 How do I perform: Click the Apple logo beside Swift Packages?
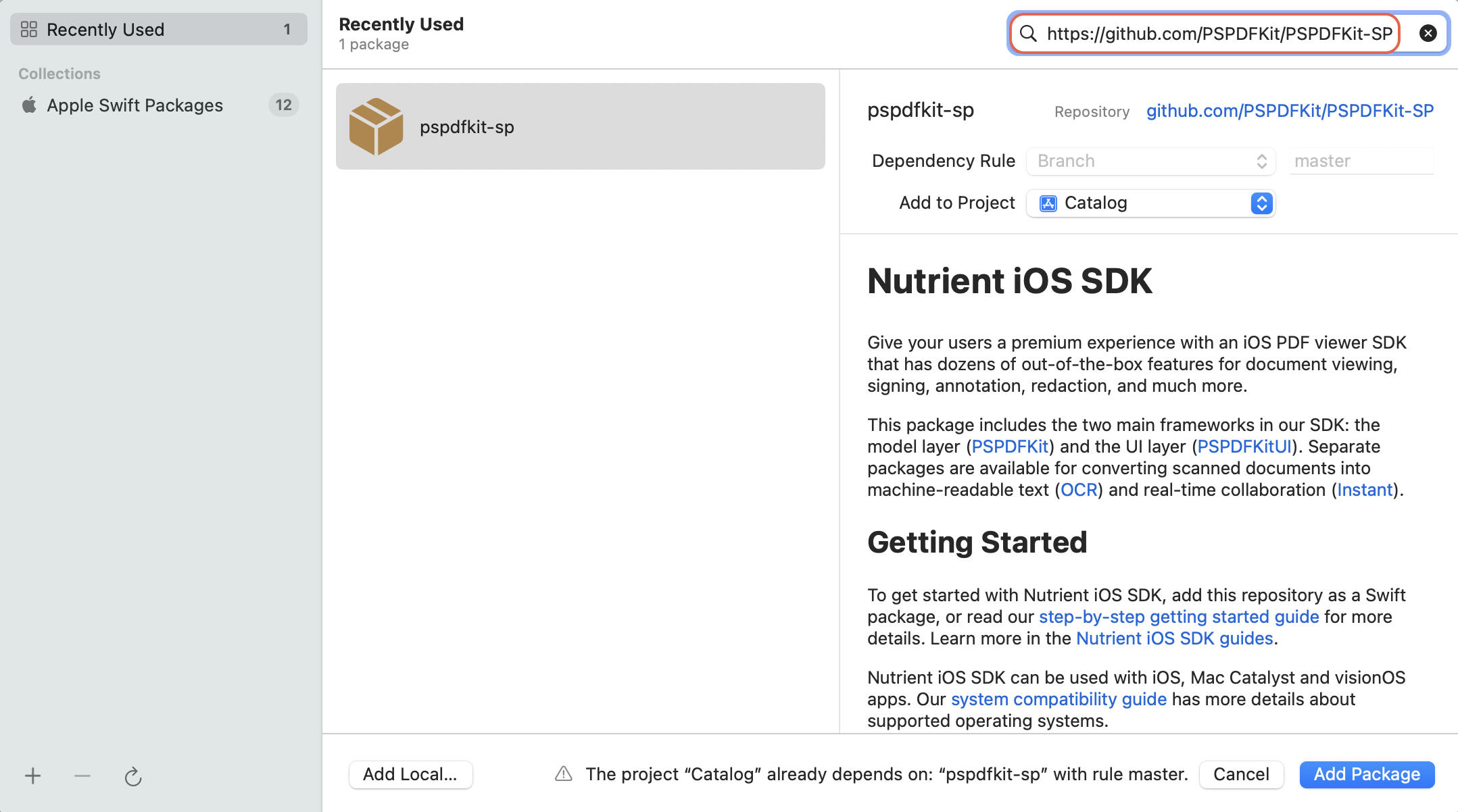29,105
